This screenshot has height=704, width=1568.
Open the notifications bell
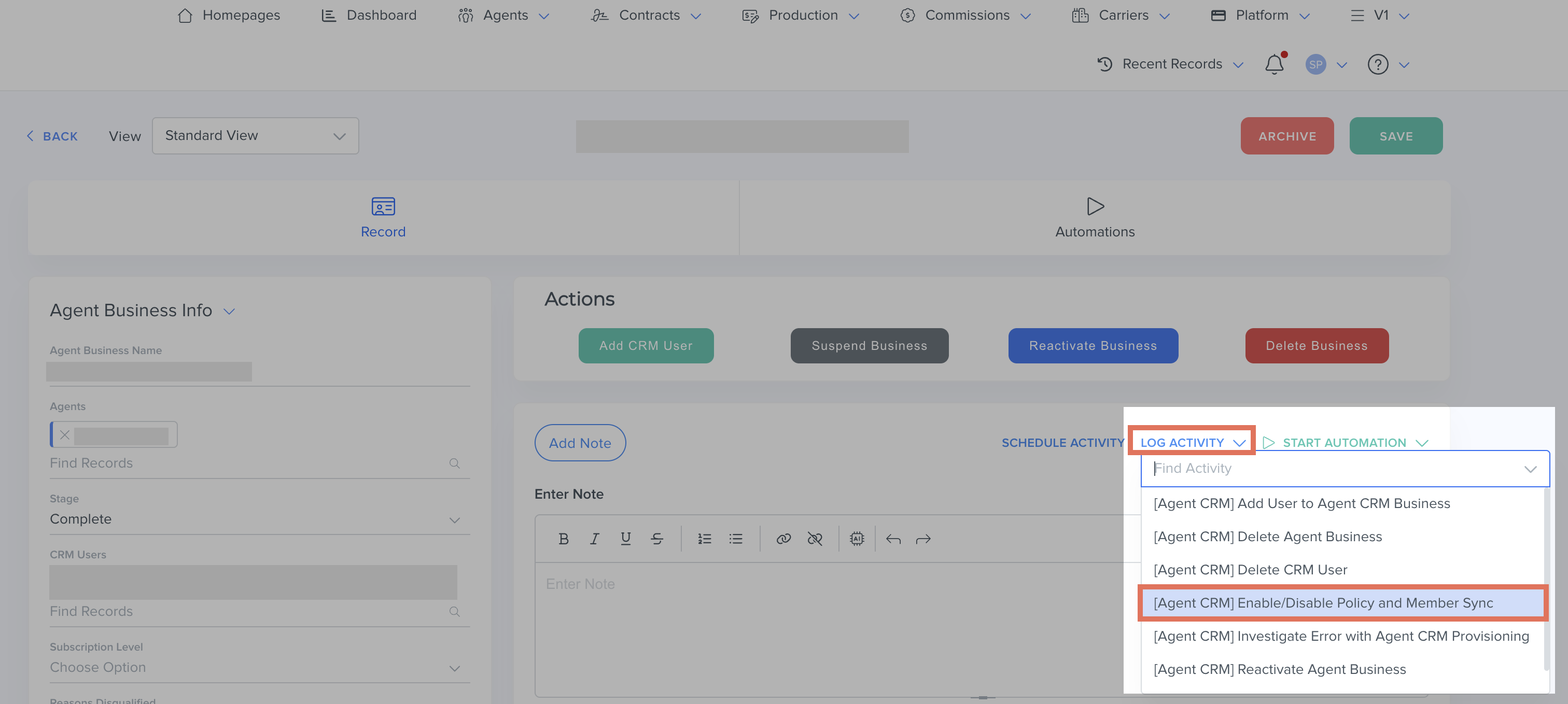click(x=1274, y=64)
